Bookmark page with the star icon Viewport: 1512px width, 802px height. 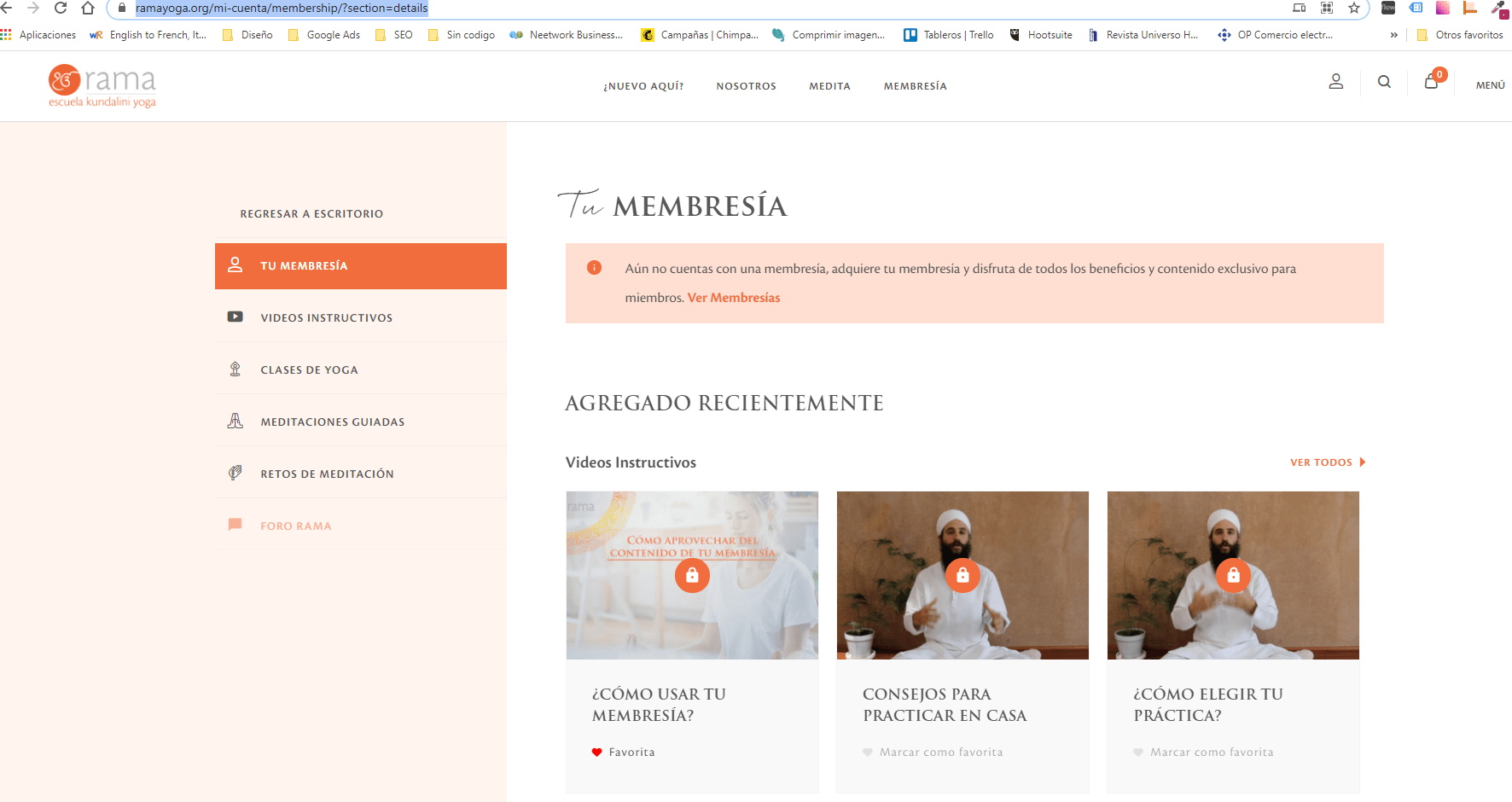coord(1354,8)
